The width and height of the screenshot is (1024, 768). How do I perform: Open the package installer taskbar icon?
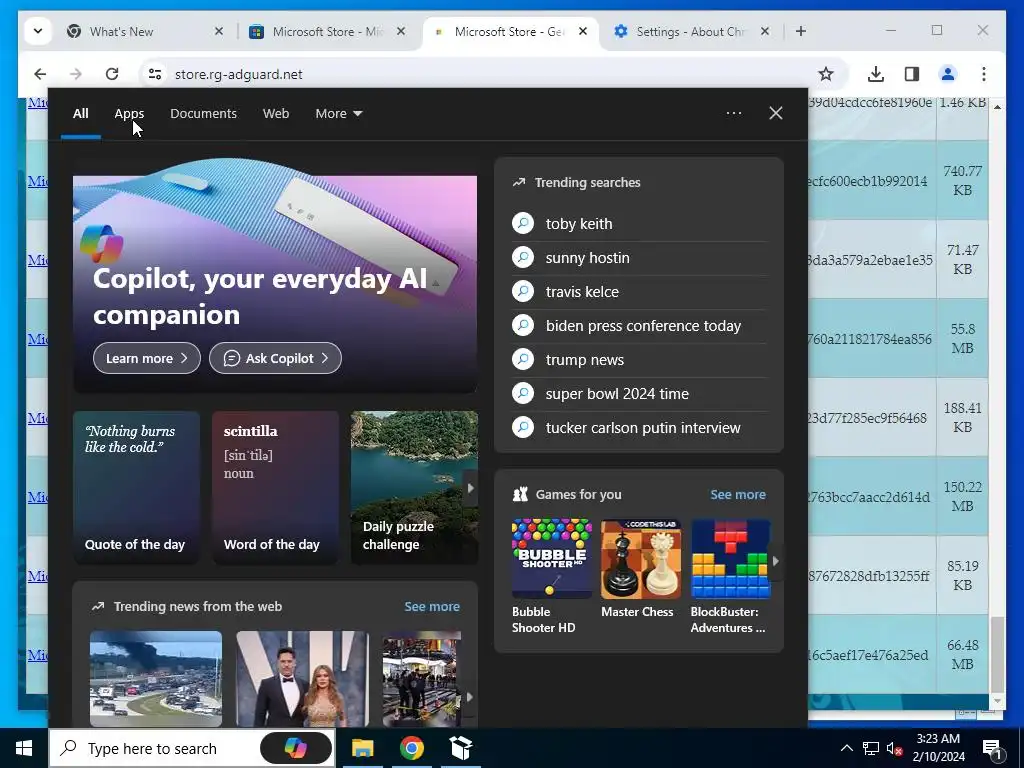[x=461, y=748]
